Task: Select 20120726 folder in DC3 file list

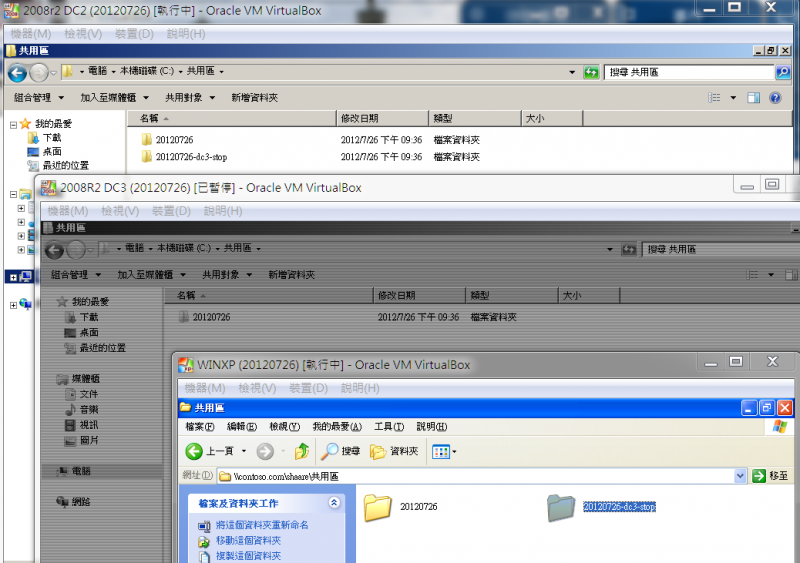Action: (205, 317)
